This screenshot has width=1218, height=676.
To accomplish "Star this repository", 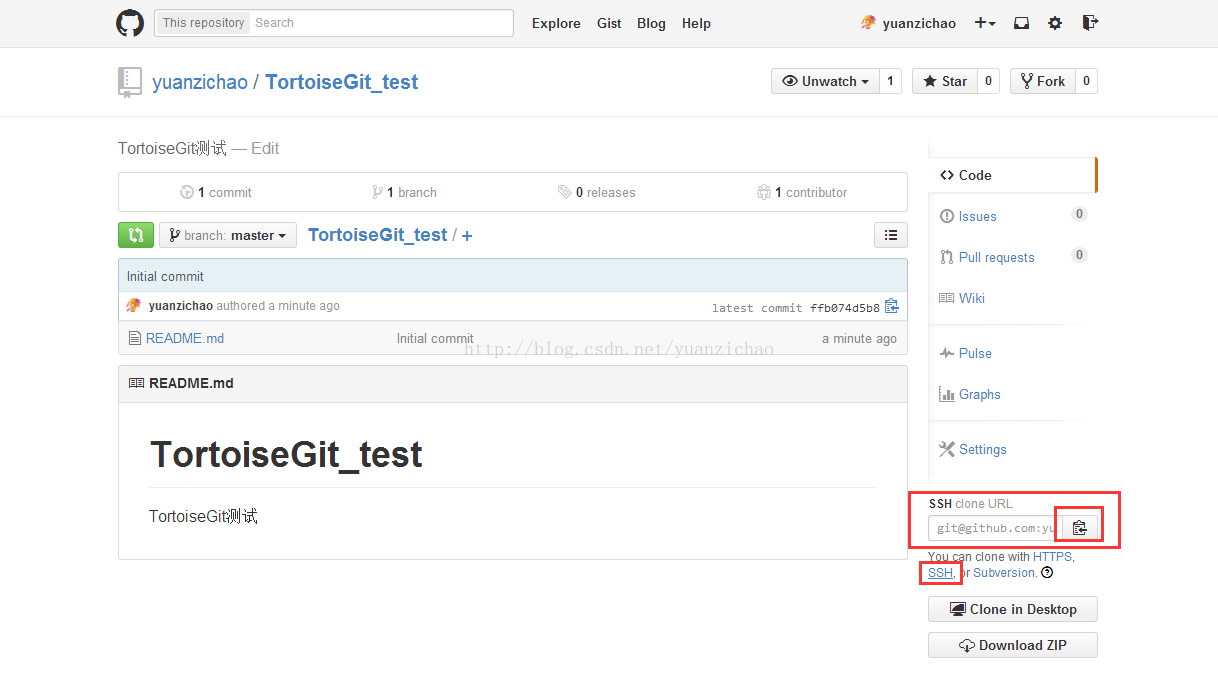I will (944, 81).
